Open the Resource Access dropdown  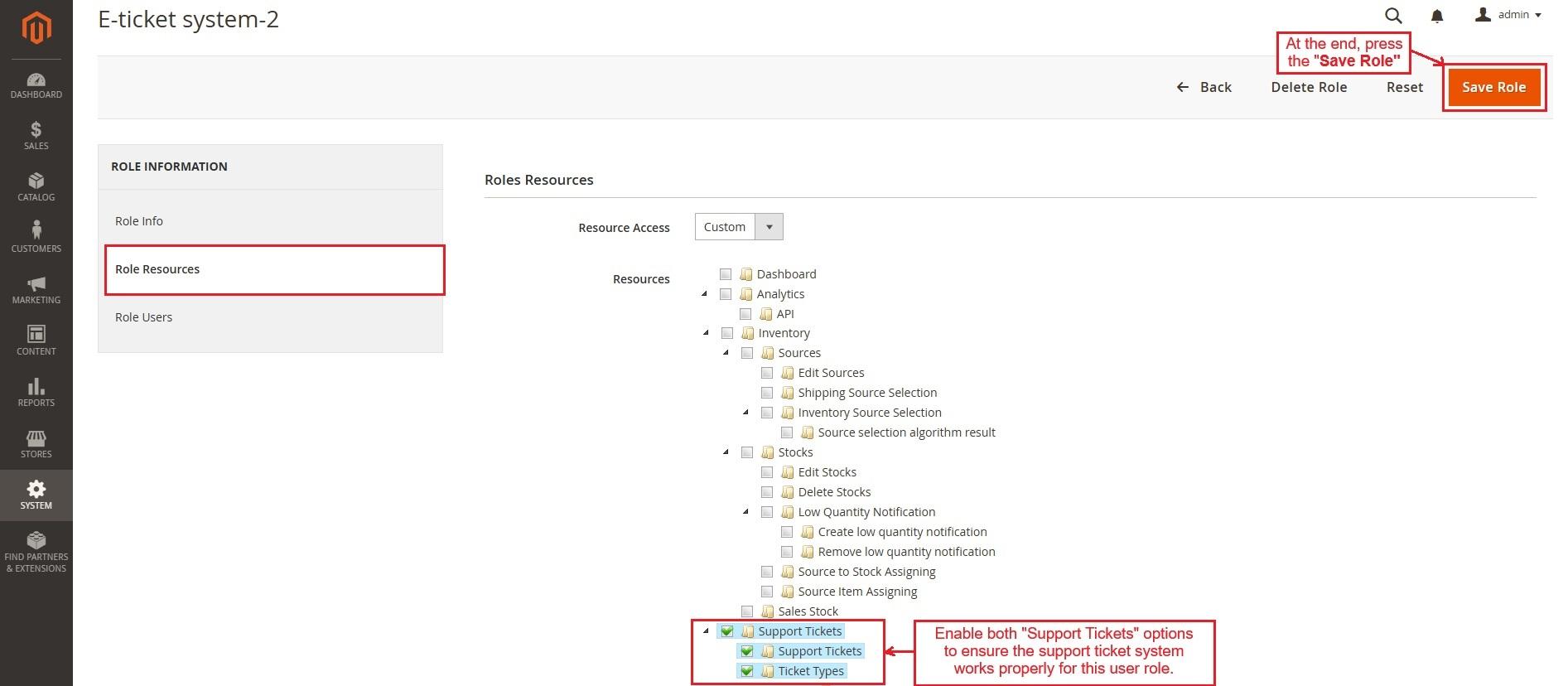(739, 227)
